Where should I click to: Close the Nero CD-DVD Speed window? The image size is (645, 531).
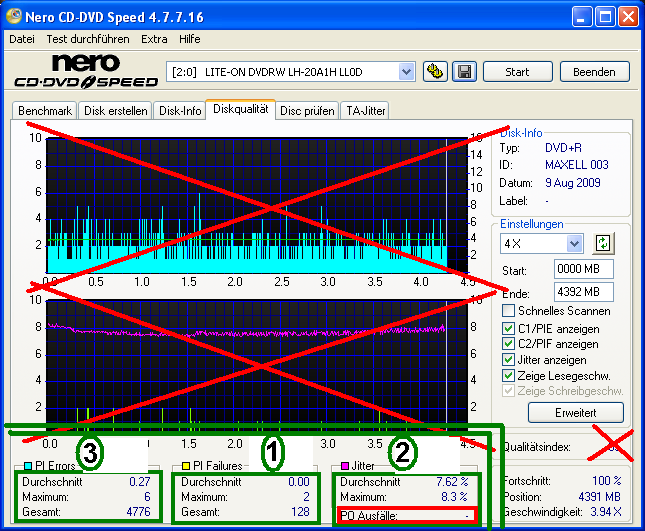(x=628, y=17)
